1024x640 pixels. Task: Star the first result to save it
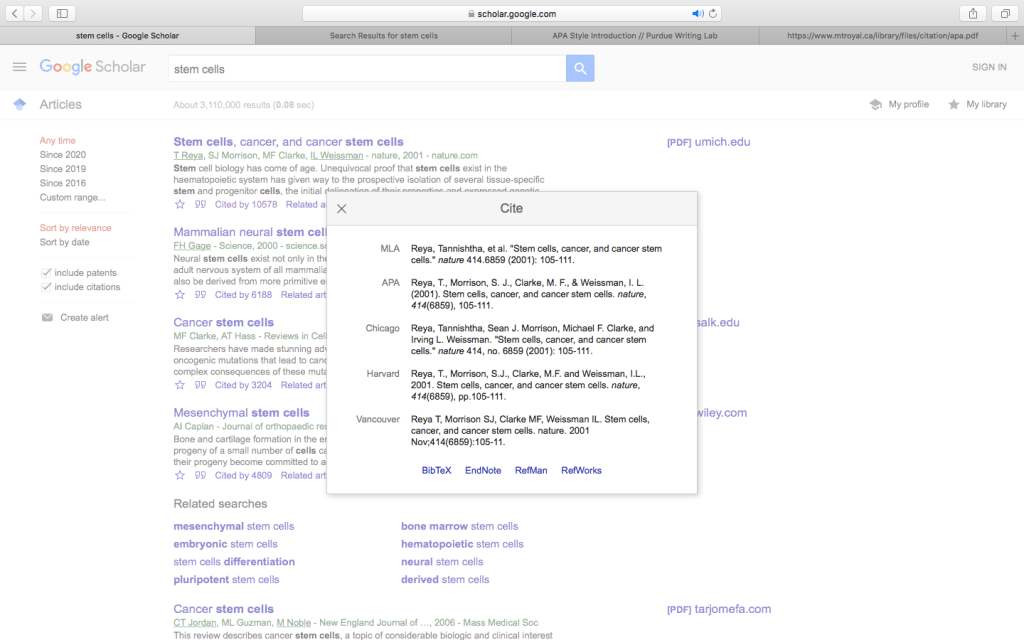(180, 204)
